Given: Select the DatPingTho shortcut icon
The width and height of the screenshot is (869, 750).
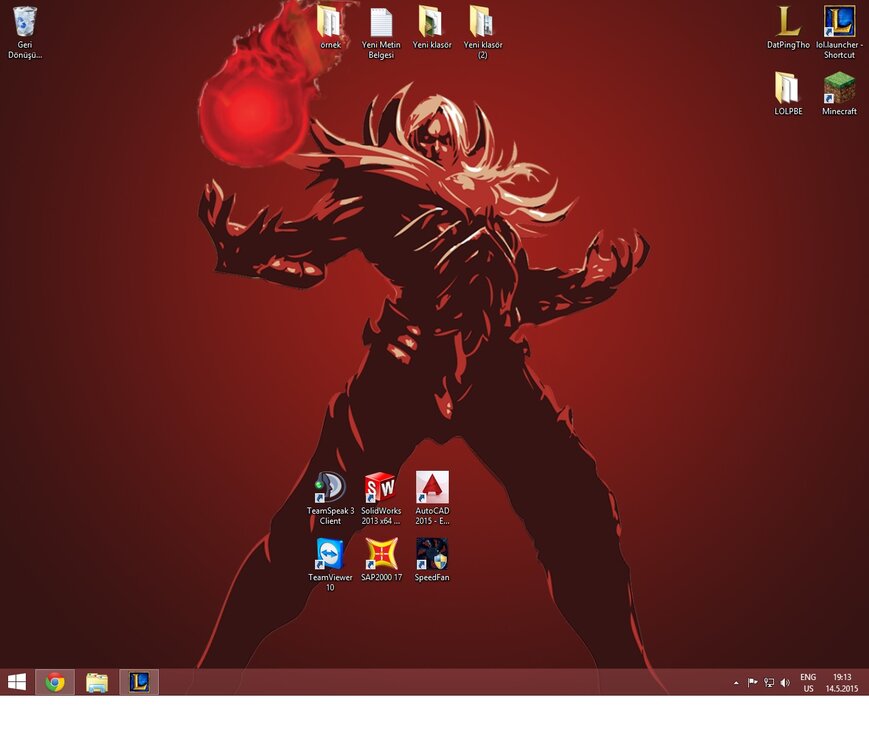Looking at the screenshot, I should tap(788, 22).
